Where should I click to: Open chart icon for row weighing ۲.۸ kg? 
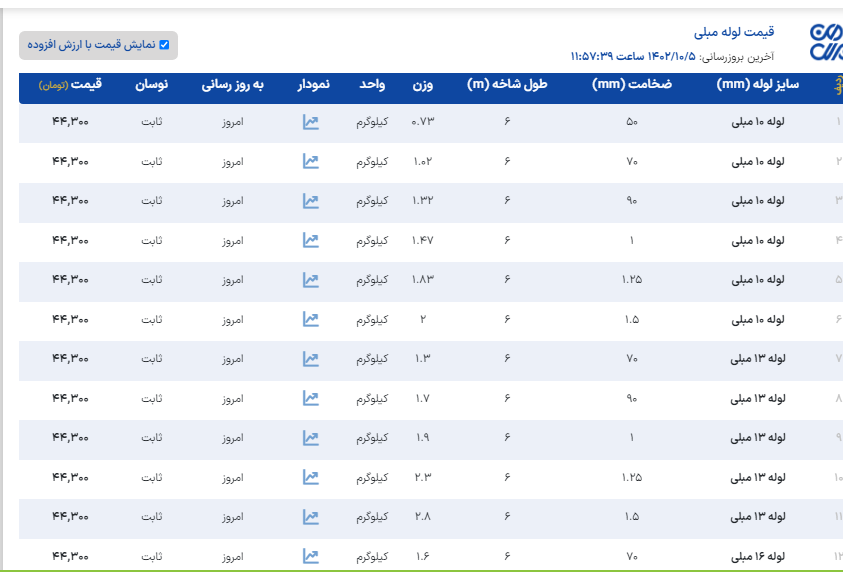311,517
